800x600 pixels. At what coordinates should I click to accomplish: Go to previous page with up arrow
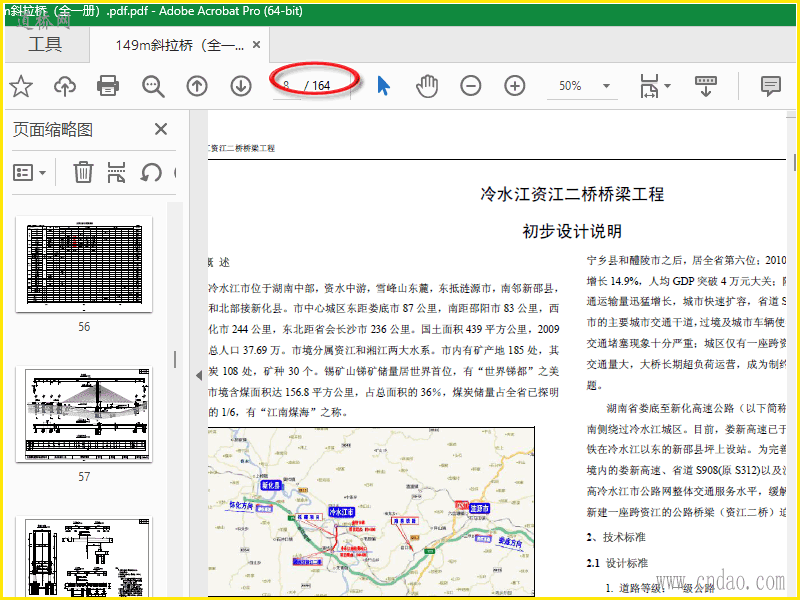click(197, 86)
